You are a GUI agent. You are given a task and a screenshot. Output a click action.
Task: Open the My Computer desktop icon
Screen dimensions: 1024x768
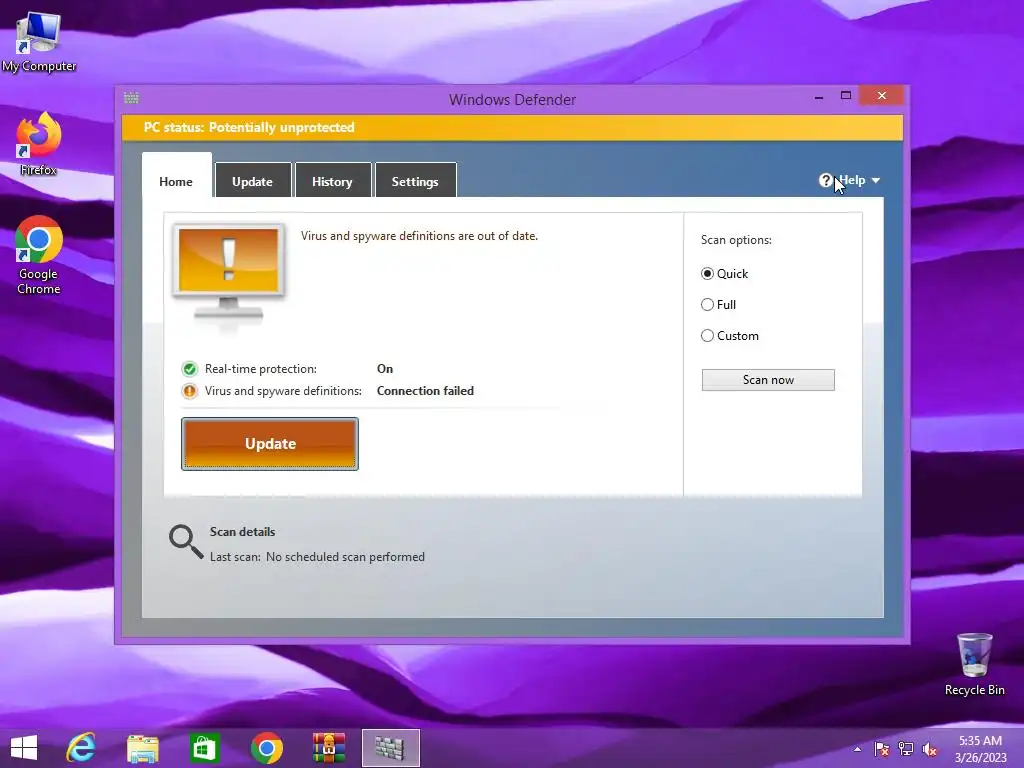pyautogui.click(x=39, y=41)
